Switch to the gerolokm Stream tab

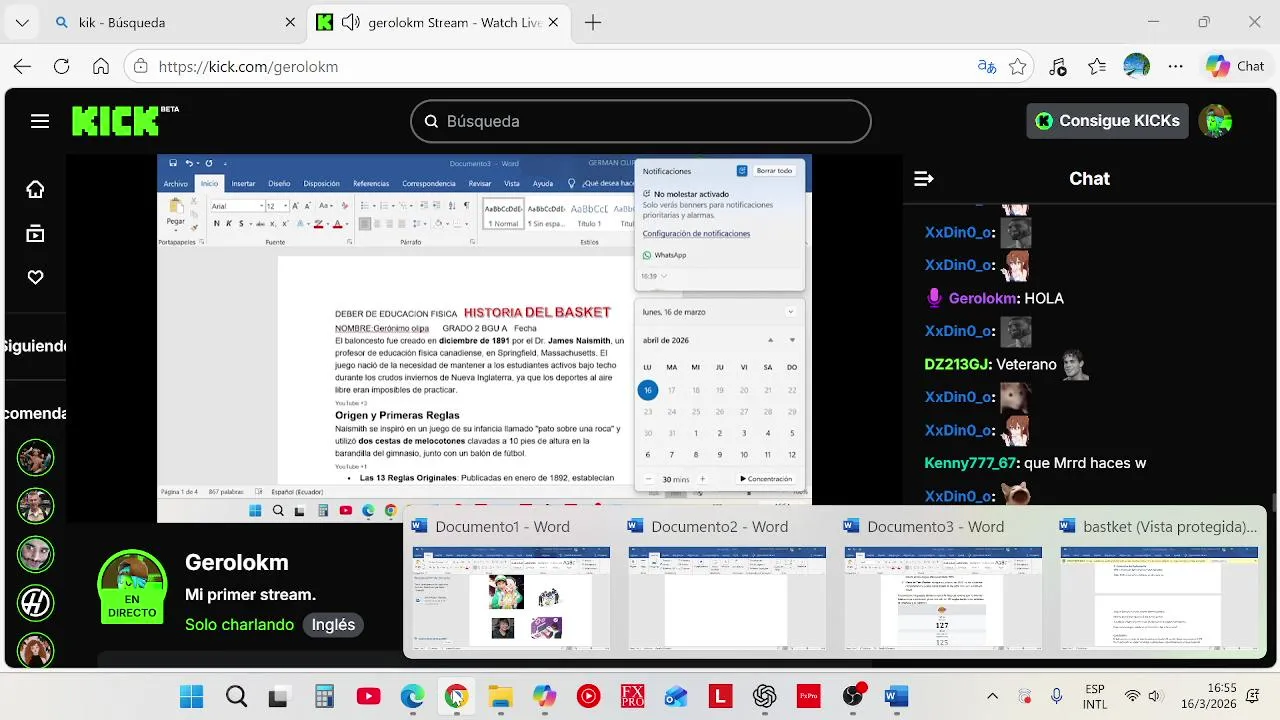click(442, 22)
